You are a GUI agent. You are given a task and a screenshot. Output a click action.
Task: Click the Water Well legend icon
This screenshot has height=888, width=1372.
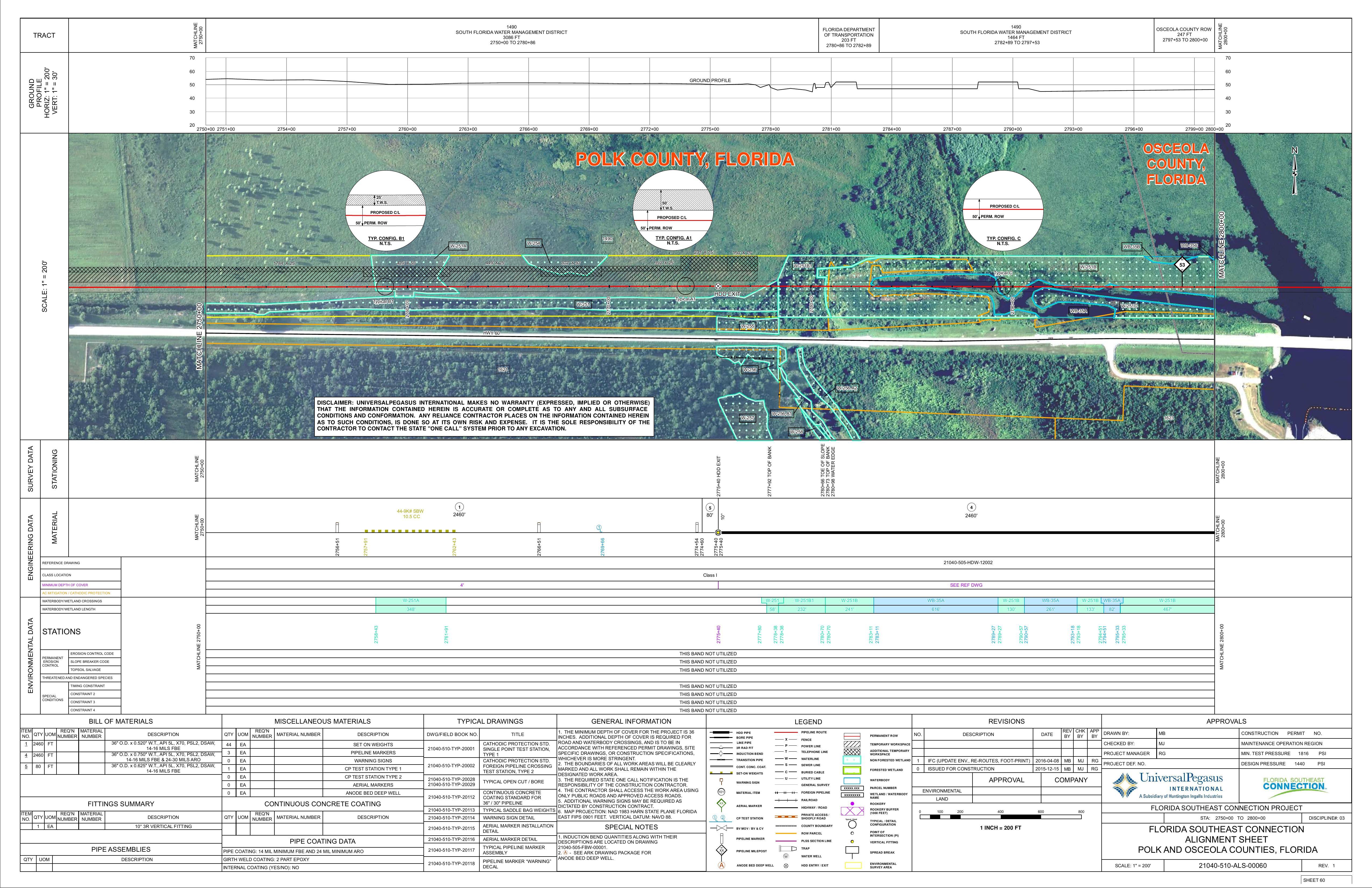(x=786, y=856)
